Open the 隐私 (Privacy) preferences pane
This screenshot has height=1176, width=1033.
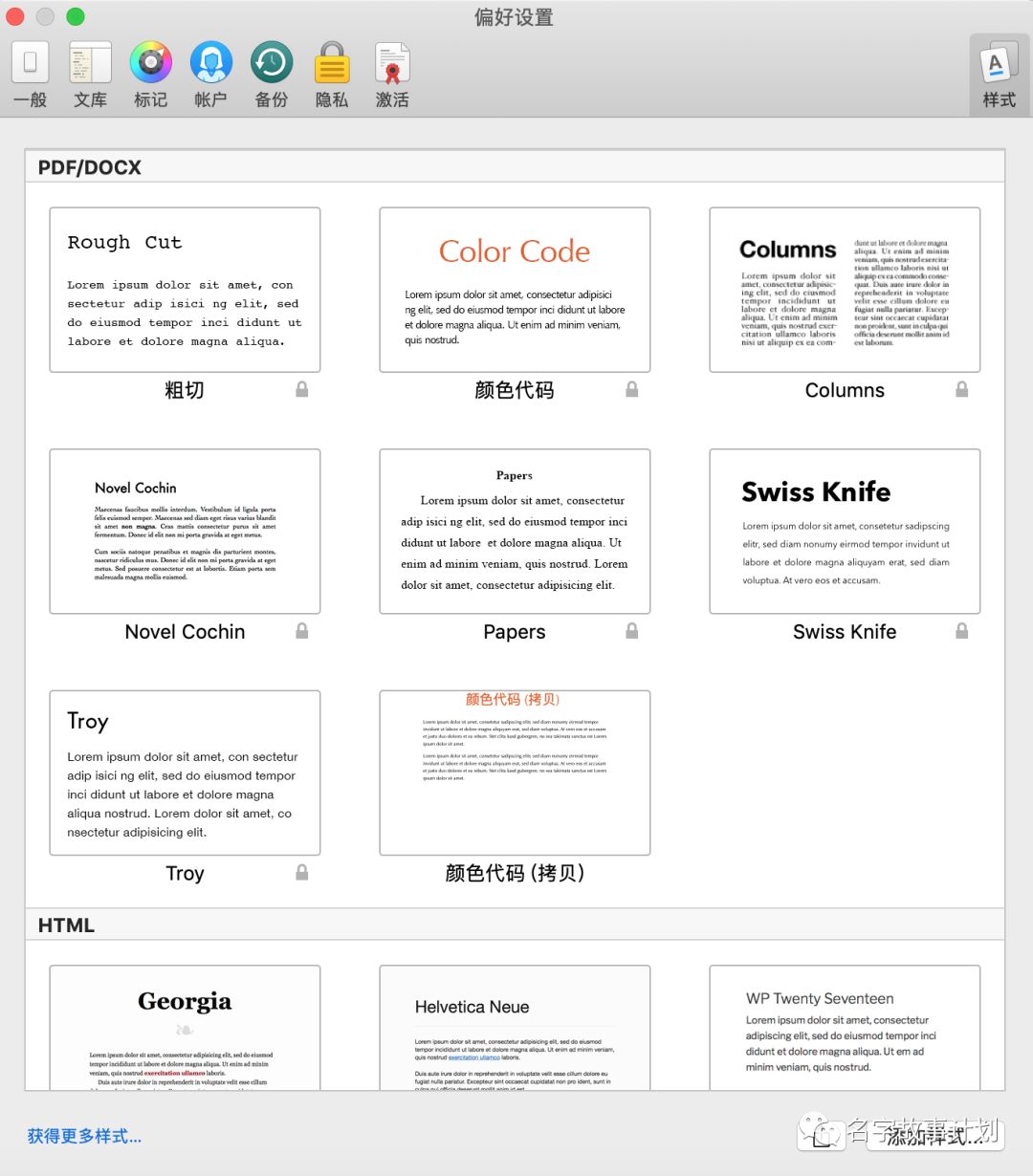(332, 75)
